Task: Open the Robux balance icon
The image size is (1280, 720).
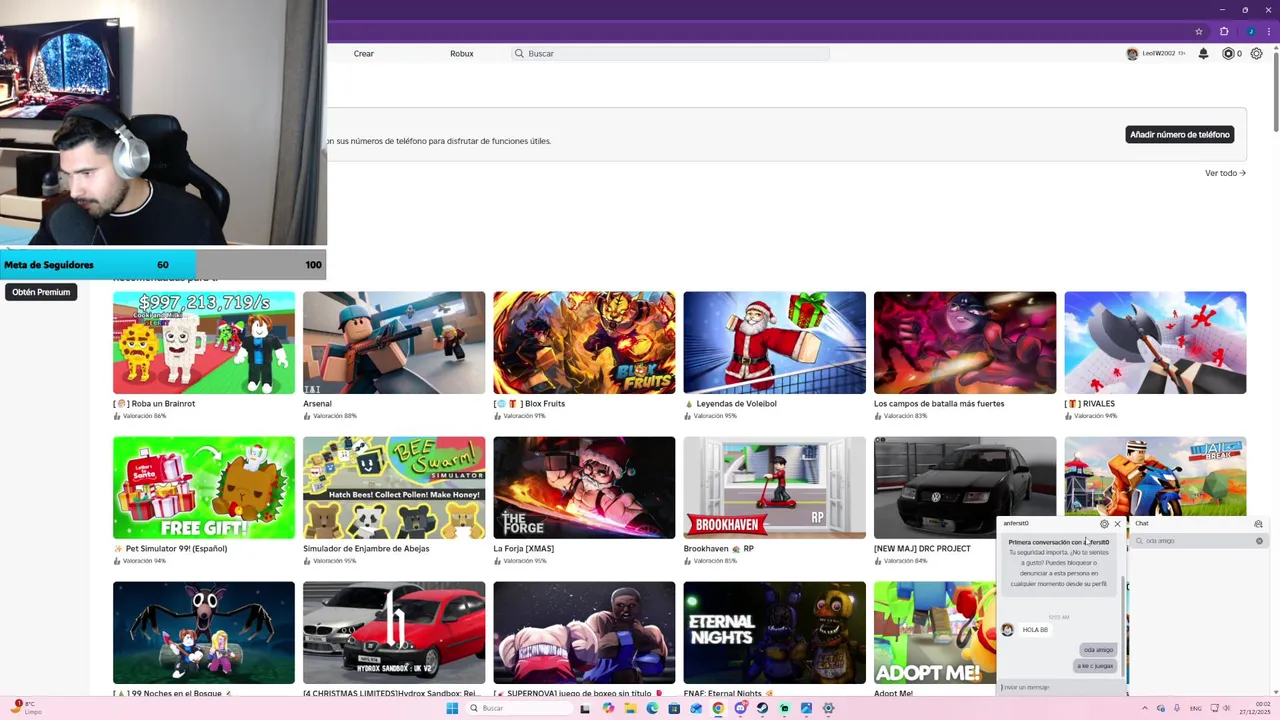Action: tap(1228, 54)
